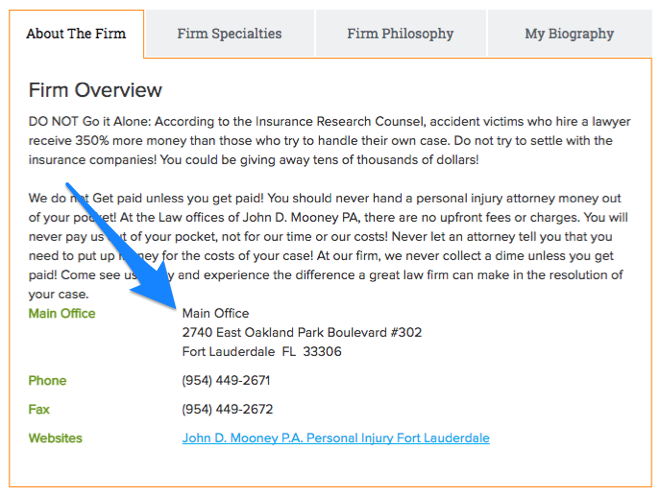Click the green Phone label

pyautogui.click(x=47, y=380)
